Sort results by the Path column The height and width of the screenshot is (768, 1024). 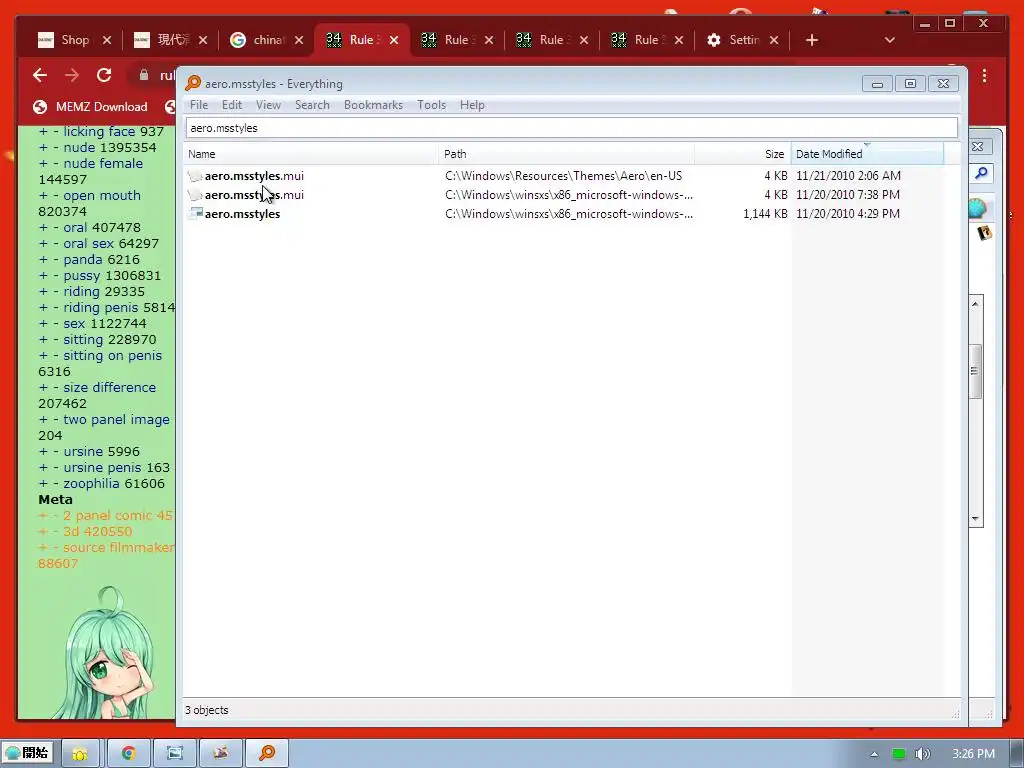pyautogui.click(x=567, y=154)
